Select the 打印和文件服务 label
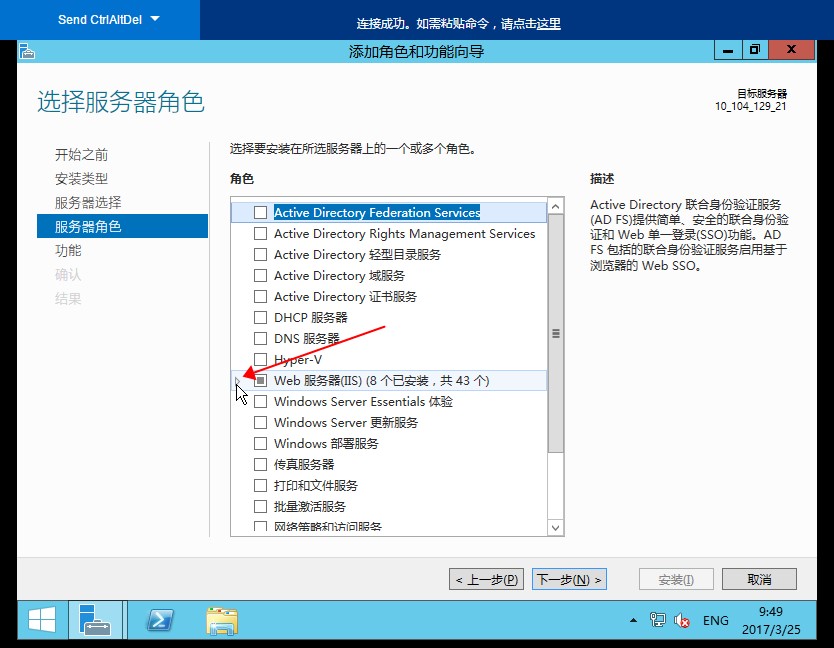The image size is (834, 648). (316, 486)
